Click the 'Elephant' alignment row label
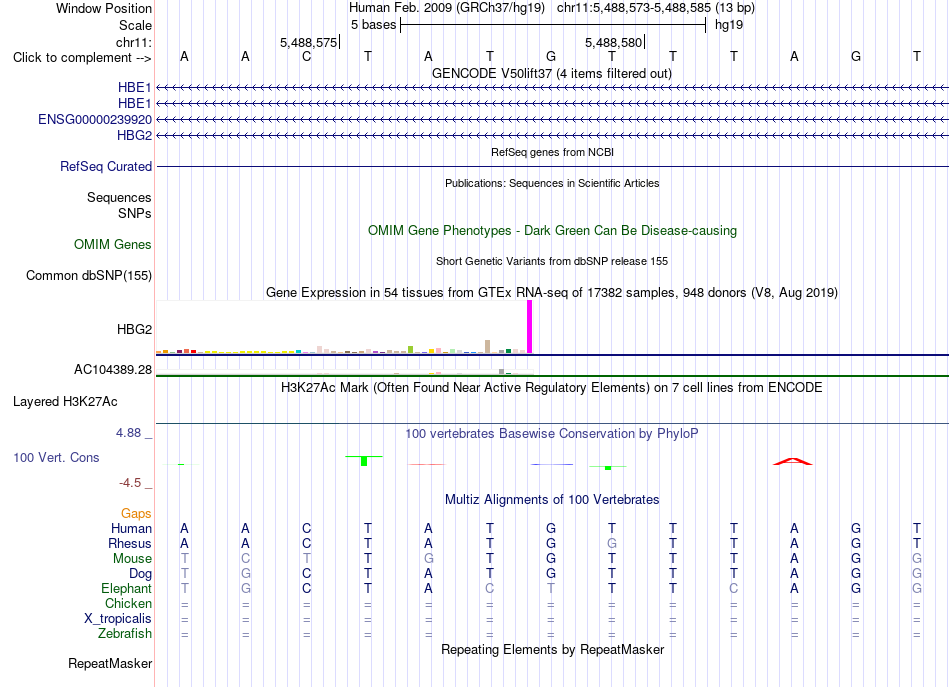950x687 pixels. [126, 588]
